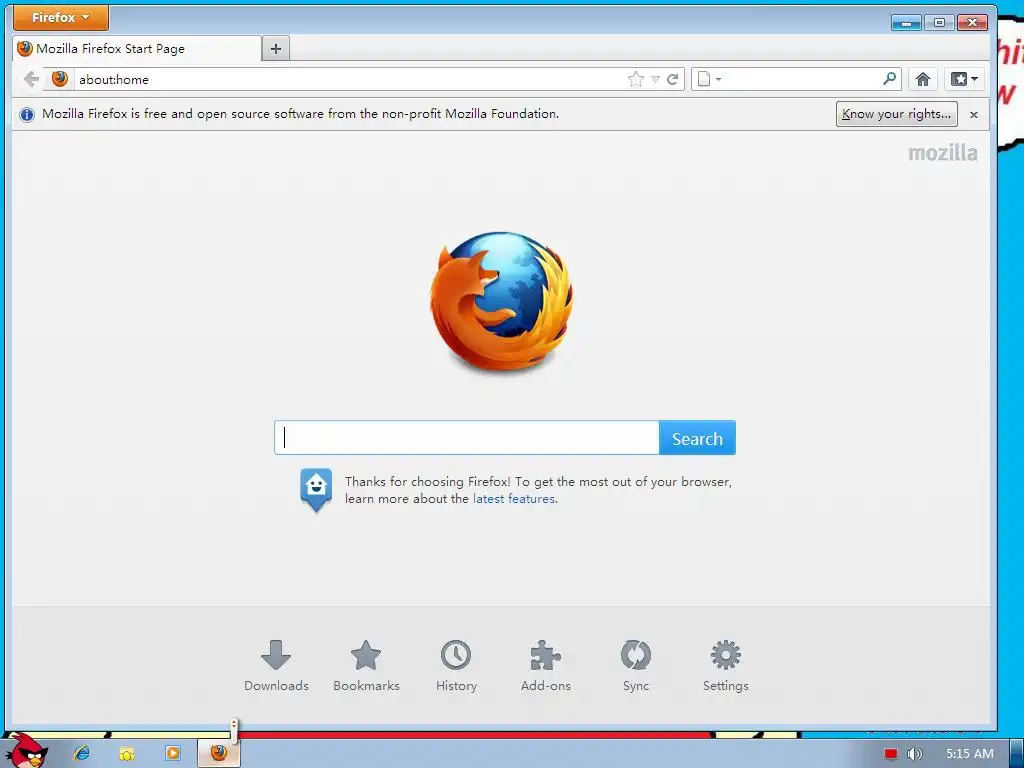Viewport: 1024px width, 768px height.
Task: Open the Firefox application menu button
Action: point(61,18)
